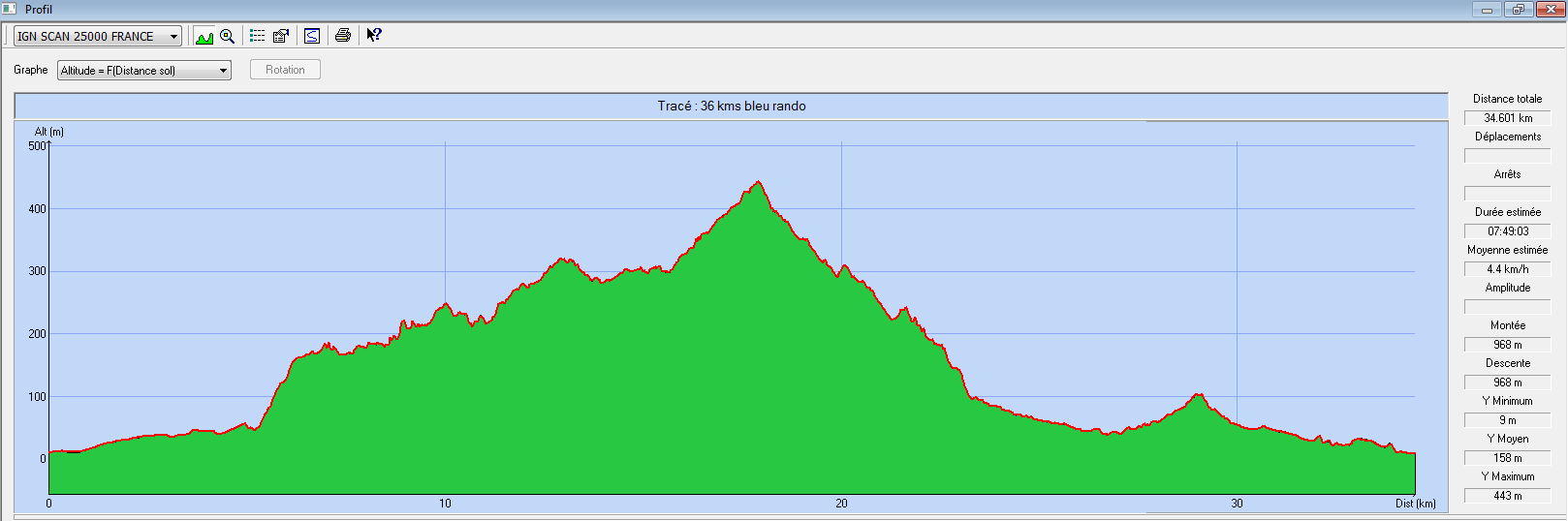
Task: Click the blue track curve icon
Action: click(312, 36)
